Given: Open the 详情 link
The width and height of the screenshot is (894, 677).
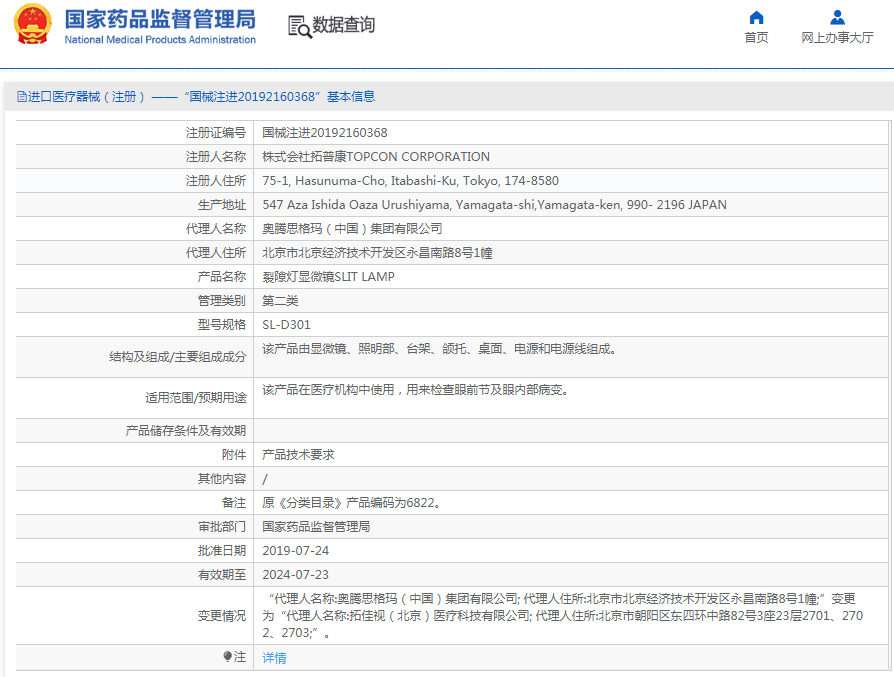Looking at the screenshot, I should tap(274, 658).
